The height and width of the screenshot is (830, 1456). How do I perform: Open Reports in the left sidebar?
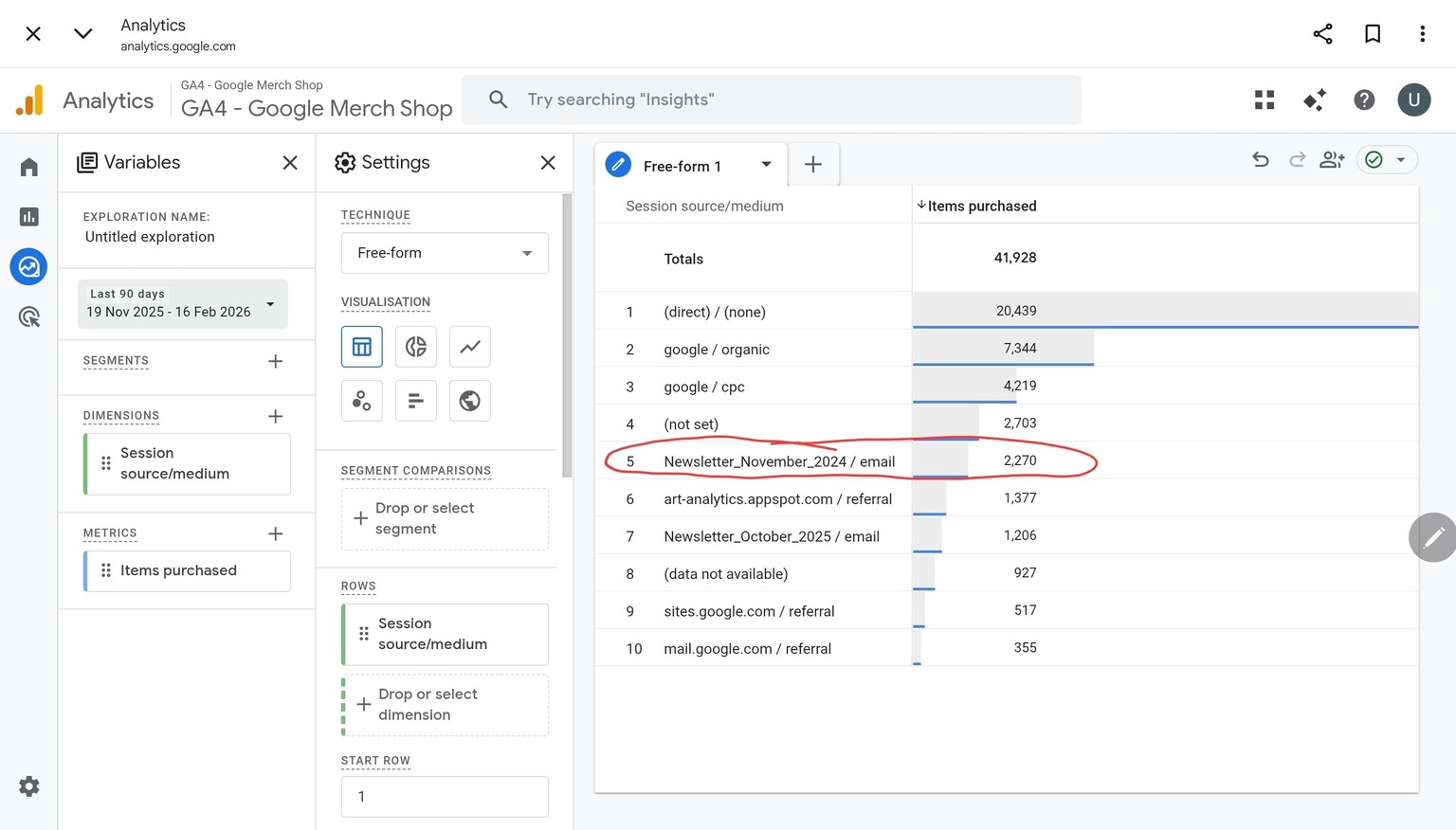point(29,217)
